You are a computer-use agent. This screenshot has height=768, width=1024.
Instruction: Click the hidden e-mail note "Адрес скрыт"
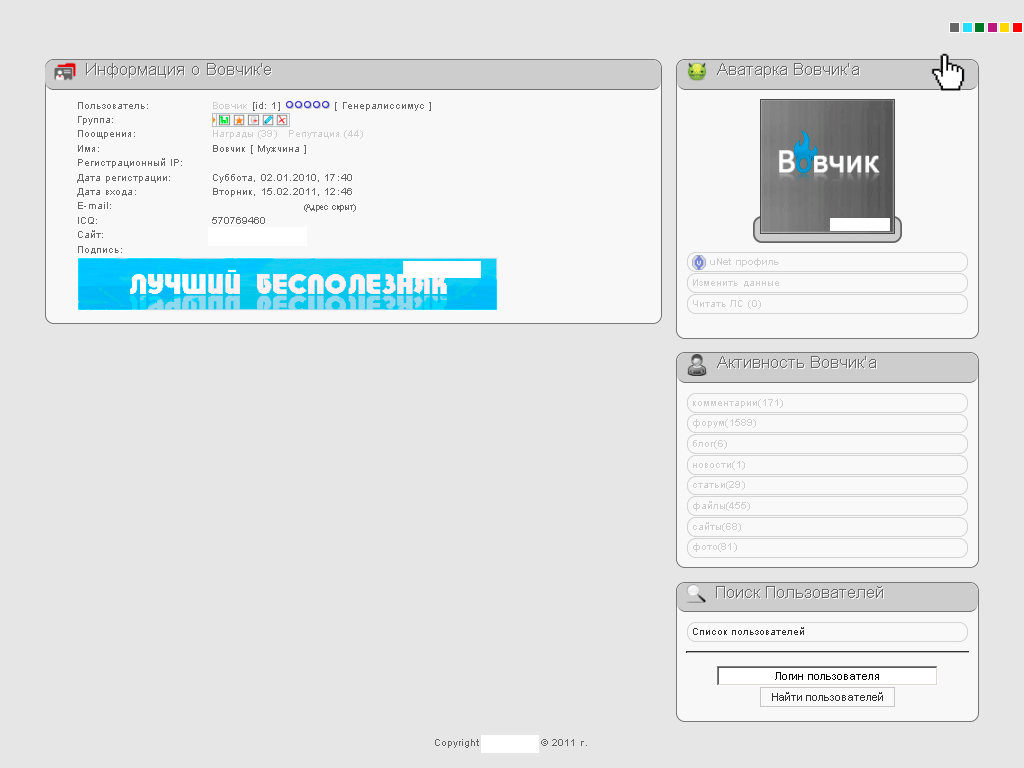point(330,207)
